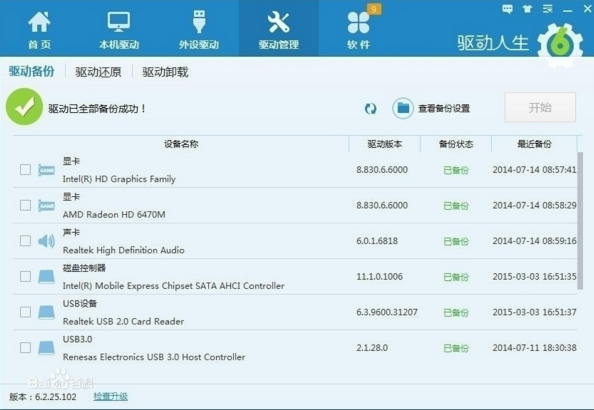Switch to the 驱动卸载 tab

(x=165, y=72)
